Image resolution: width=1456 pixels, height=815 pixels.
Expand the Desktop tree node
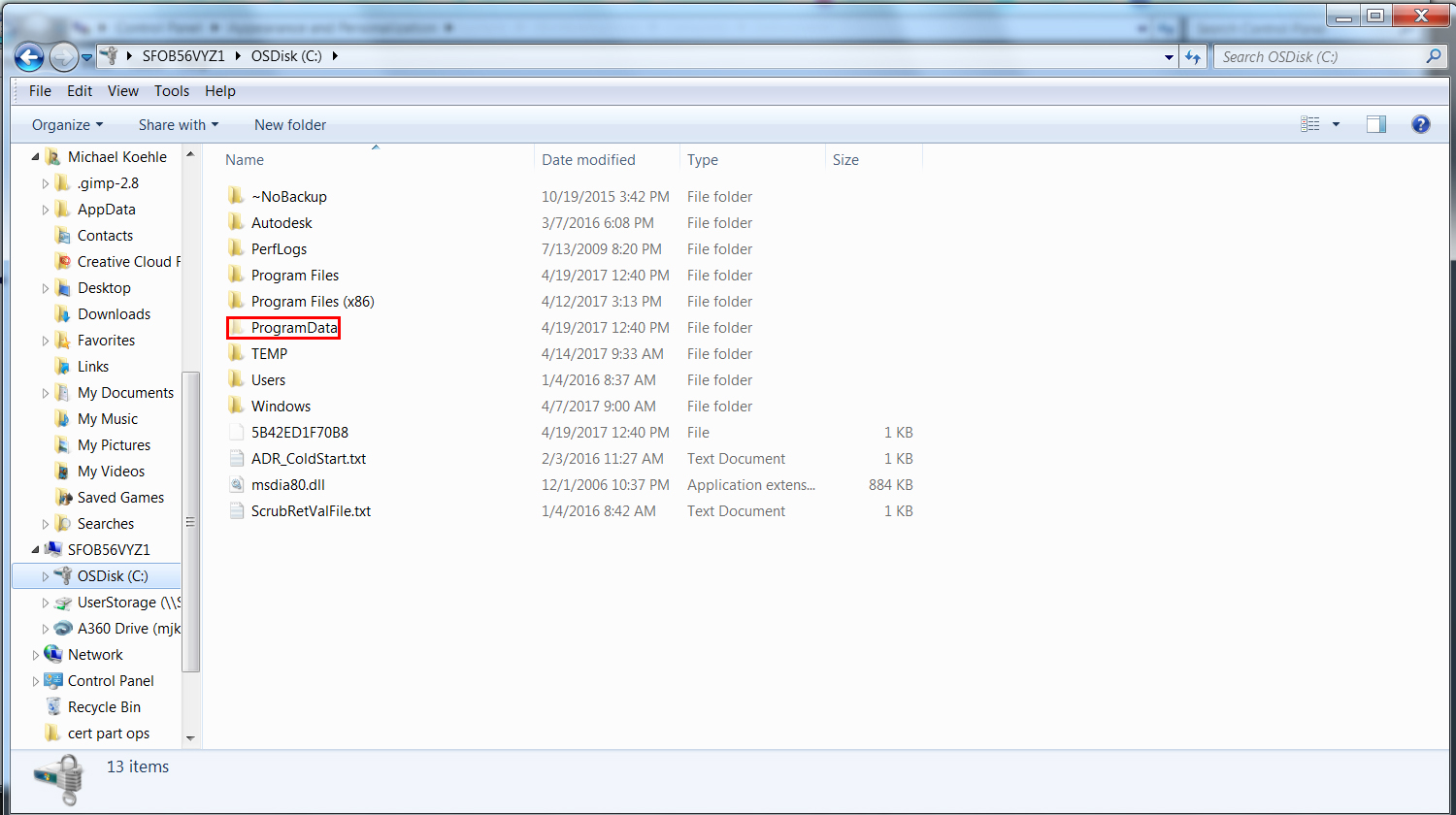pyautogui.click(x=46, y=287)
